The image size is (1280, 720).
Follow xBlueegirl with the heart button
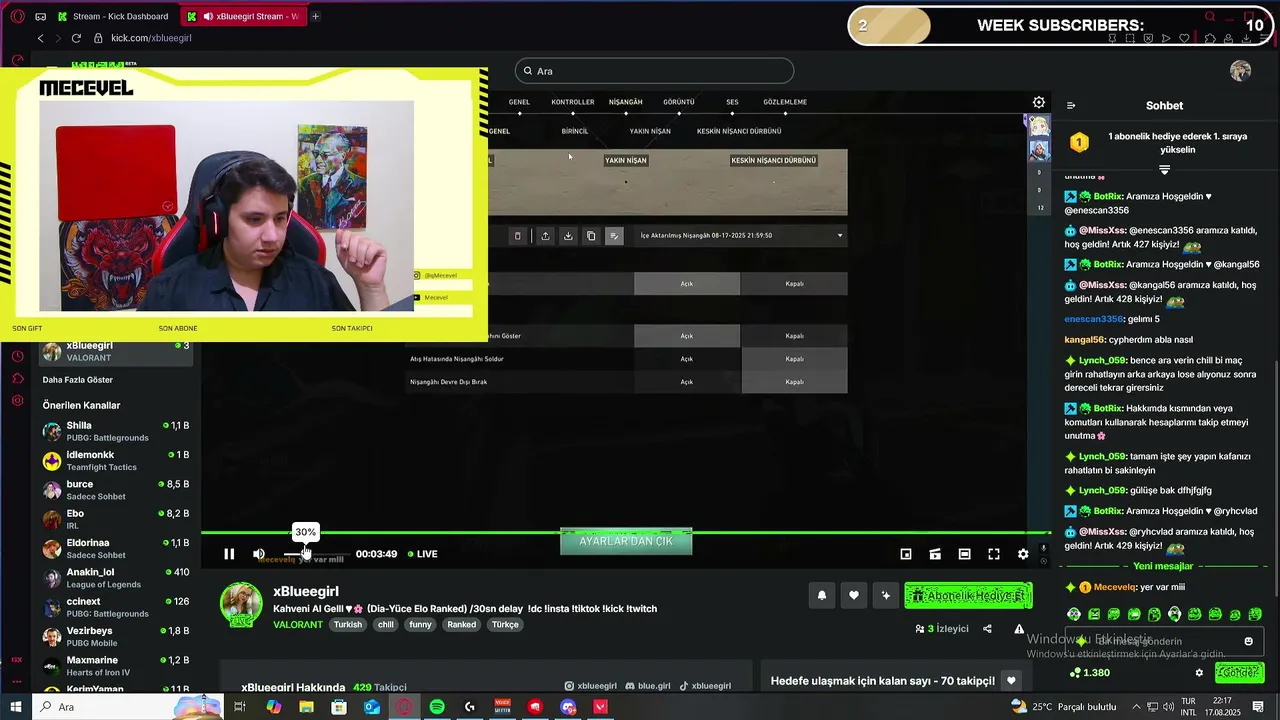click(854, 595)
